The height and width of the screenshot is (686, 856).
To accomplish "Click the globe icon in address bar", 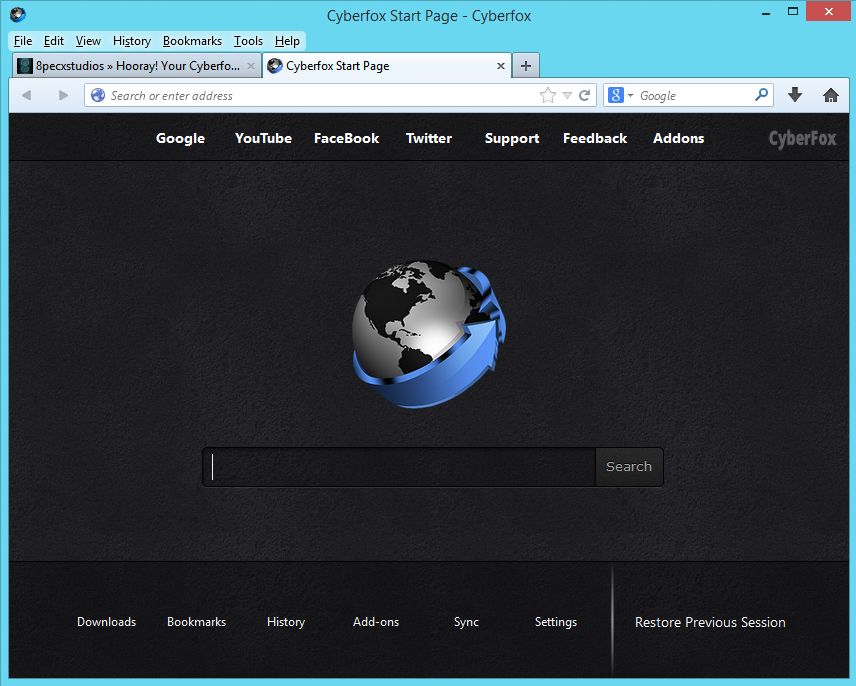I will (x=98, y=96).
